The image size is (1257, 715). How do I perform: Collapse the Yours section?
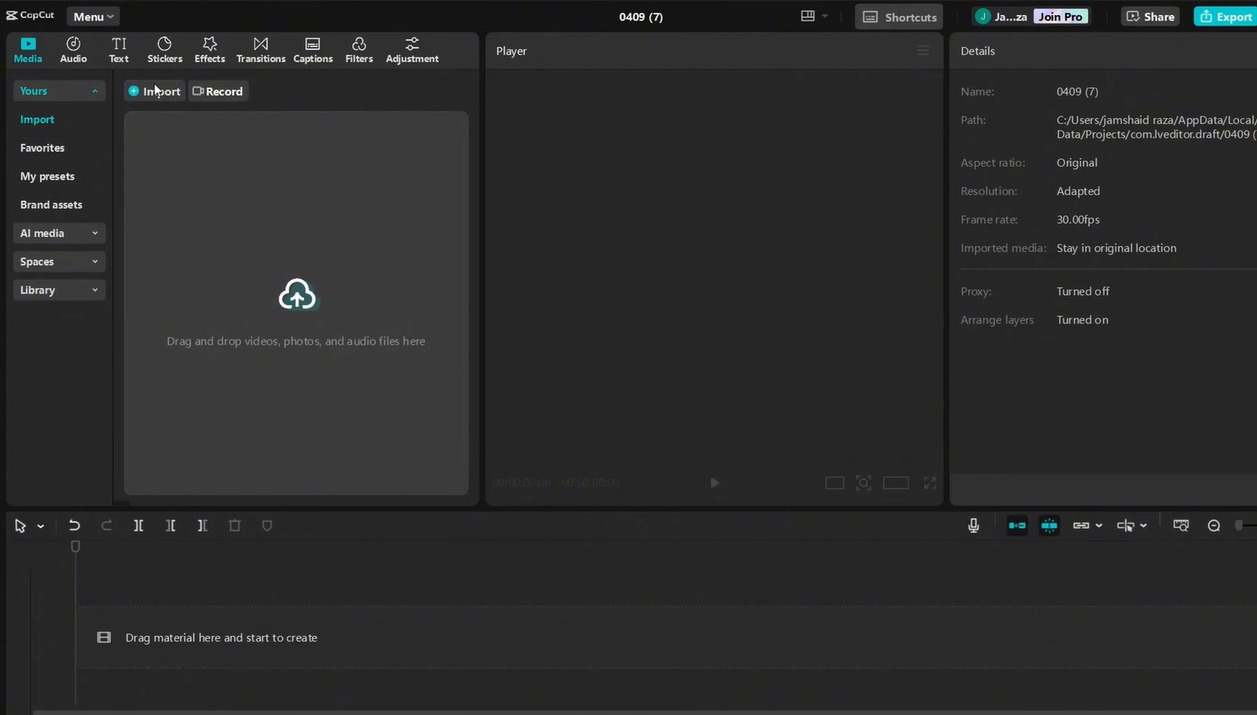point(59,91)
